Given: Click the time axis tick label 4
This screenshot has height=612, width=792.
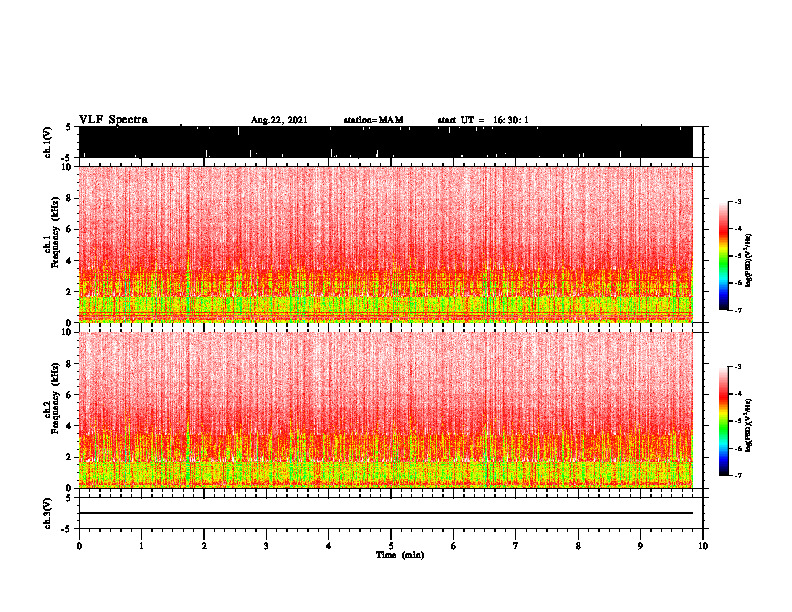Looking at the screenshot, I should pyautogui.click(x=329, y=546).
